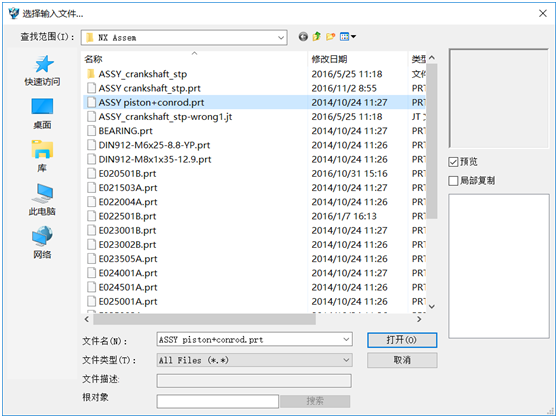The width and height of the screenshot is (558, 418).
Task: Click the Back navigation icon in the toolbar
Action: pyautogui.click(x=303, y=37)
